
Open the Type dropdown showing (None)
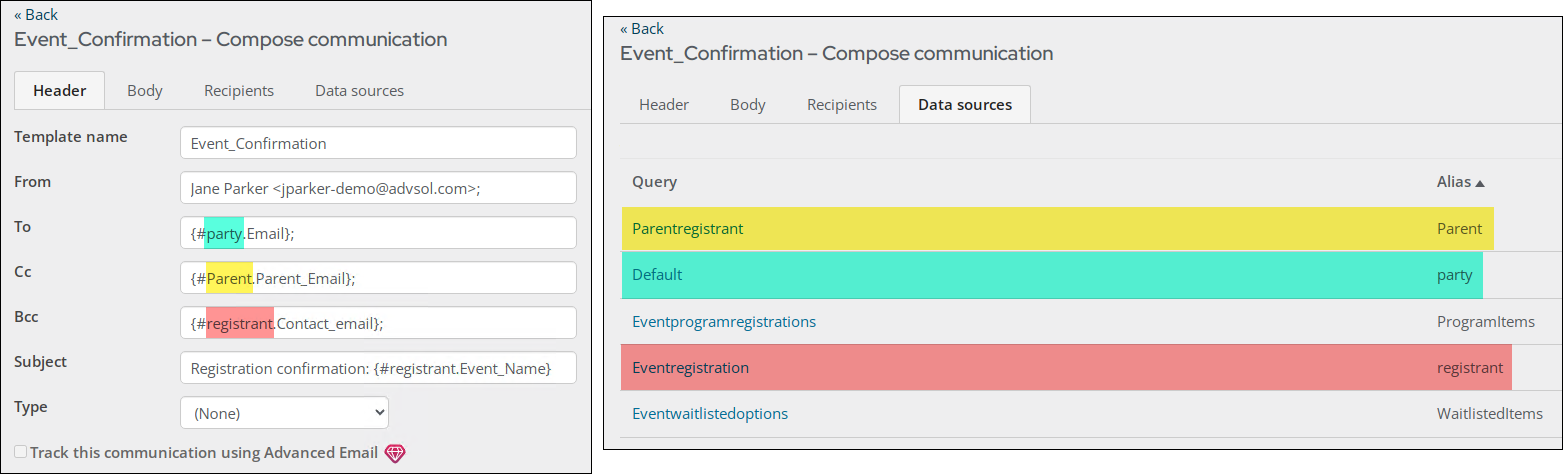284,412
